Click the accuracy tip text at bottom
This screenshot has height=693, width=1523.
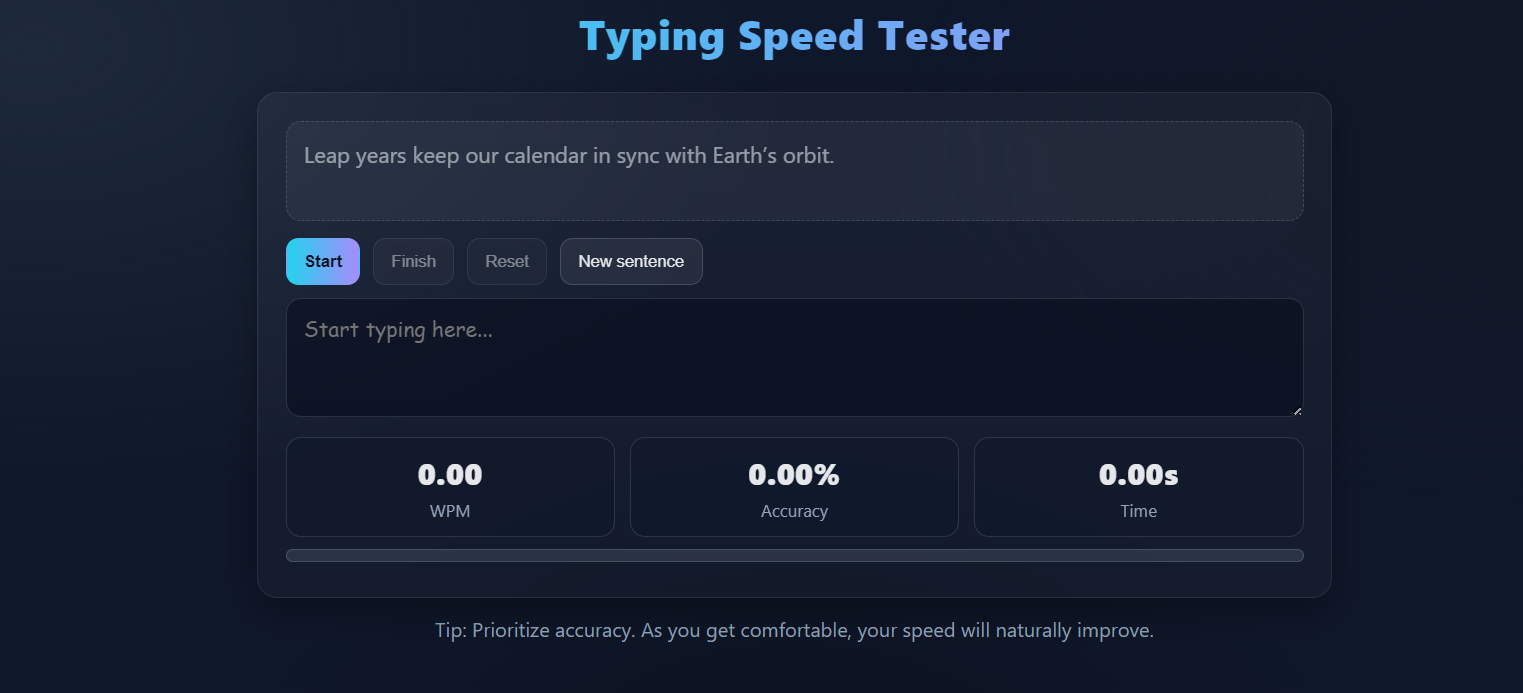click(x=794, y=630)
